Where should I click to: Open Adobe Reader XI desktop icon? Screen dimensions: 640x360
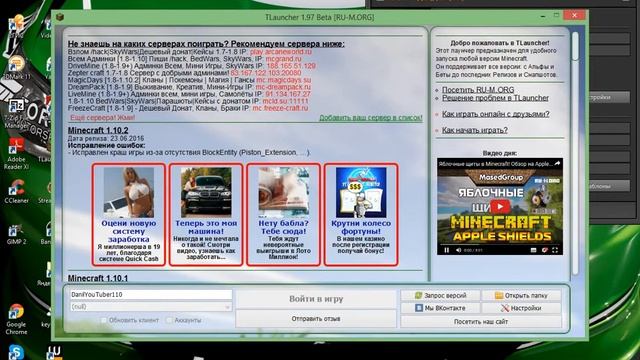coord(16,154)
